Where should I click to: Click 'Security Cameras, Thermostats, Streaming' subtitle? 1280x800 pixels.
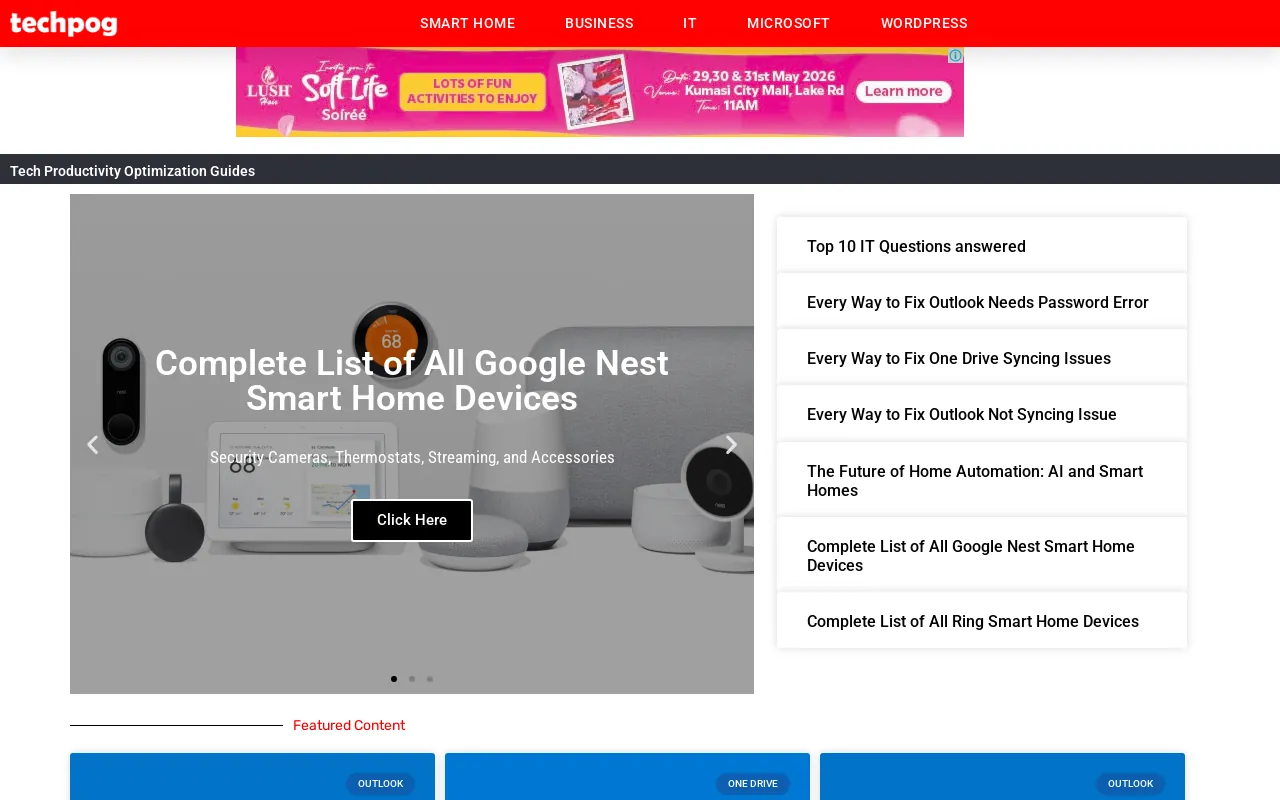(x=412, y=457)
